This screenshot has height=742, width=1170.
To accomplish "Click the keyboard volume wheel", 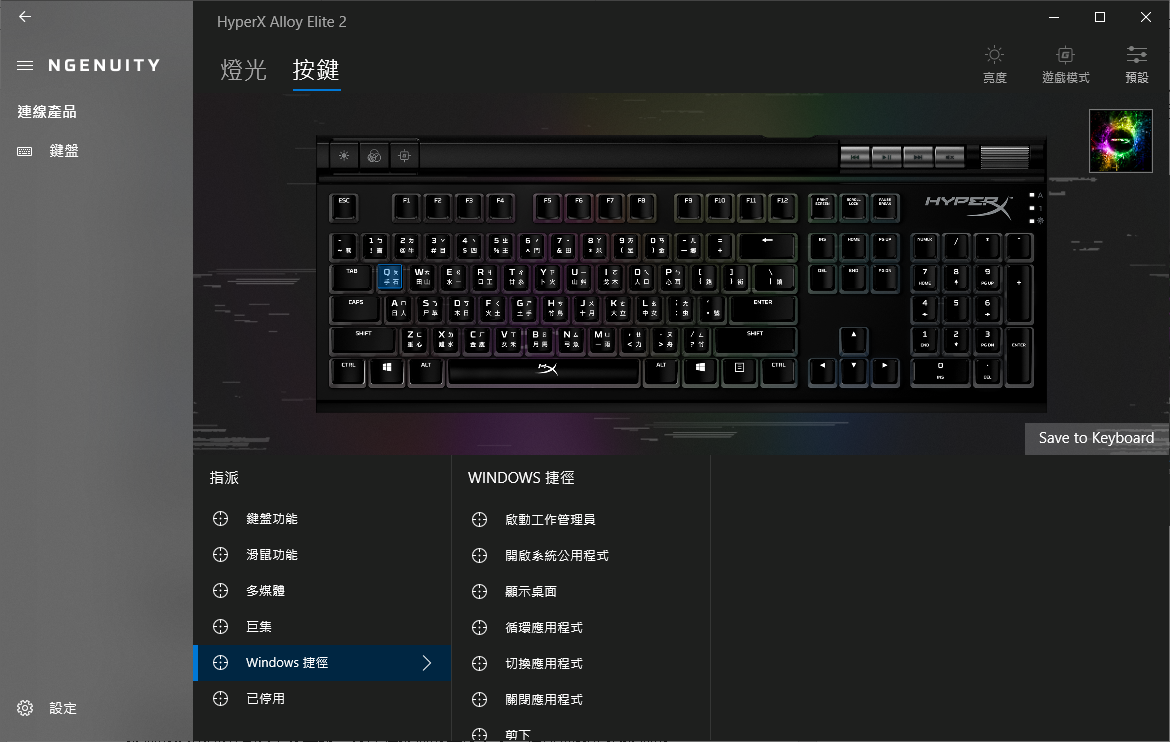I will (1004, 157).
